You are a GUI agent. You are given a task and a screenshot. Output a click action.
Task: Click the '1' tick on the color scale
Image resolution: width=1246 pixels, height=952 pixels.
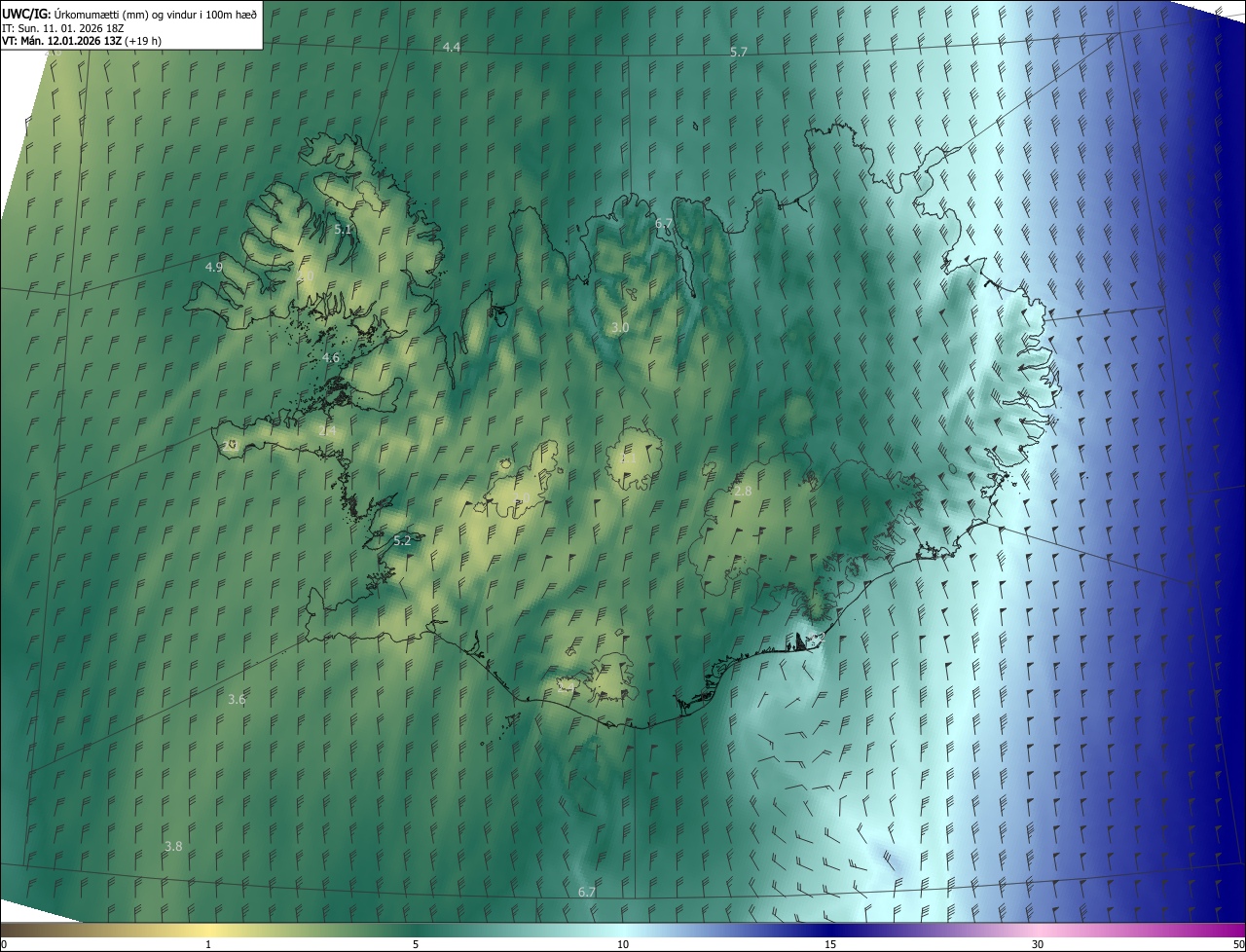208,944
